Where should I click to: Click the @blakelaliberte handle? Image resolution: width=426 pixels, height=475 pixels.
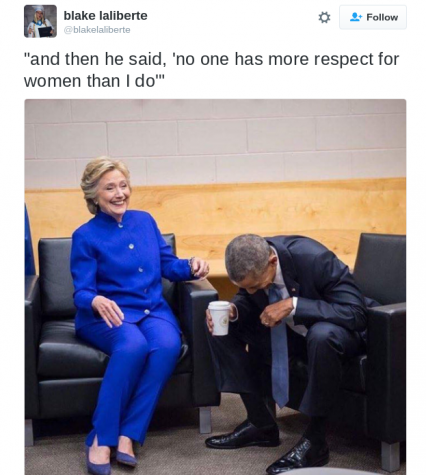point(97,30)
